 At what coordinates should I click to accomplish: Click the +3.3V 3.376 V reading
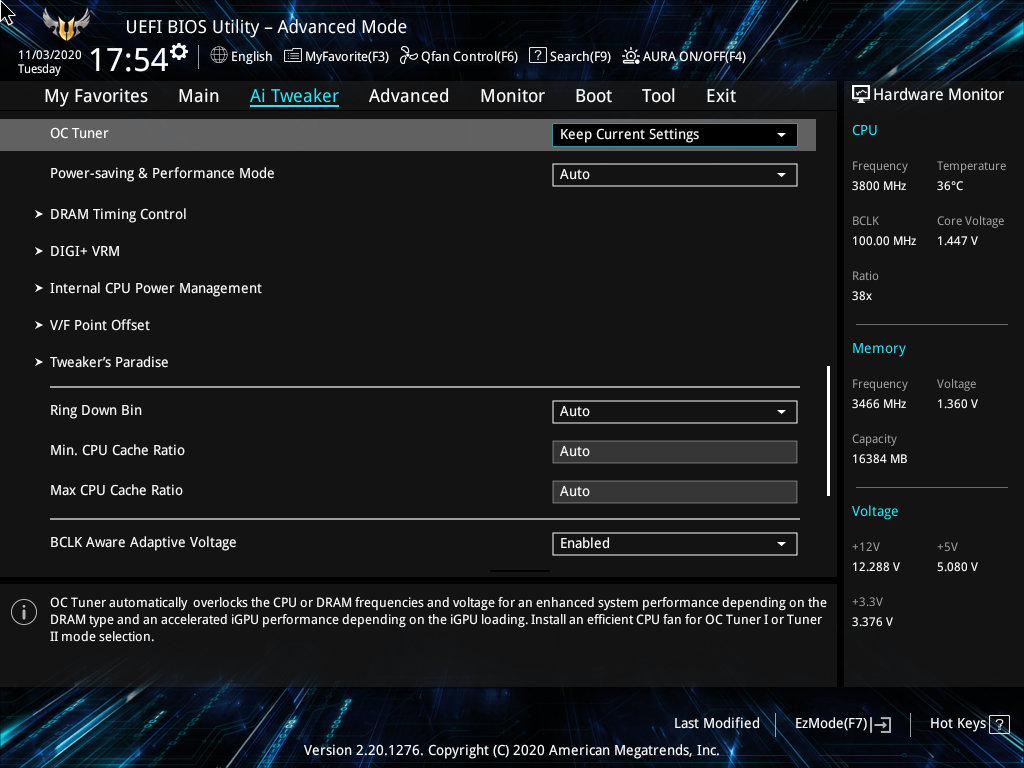[x=872, y=622]
